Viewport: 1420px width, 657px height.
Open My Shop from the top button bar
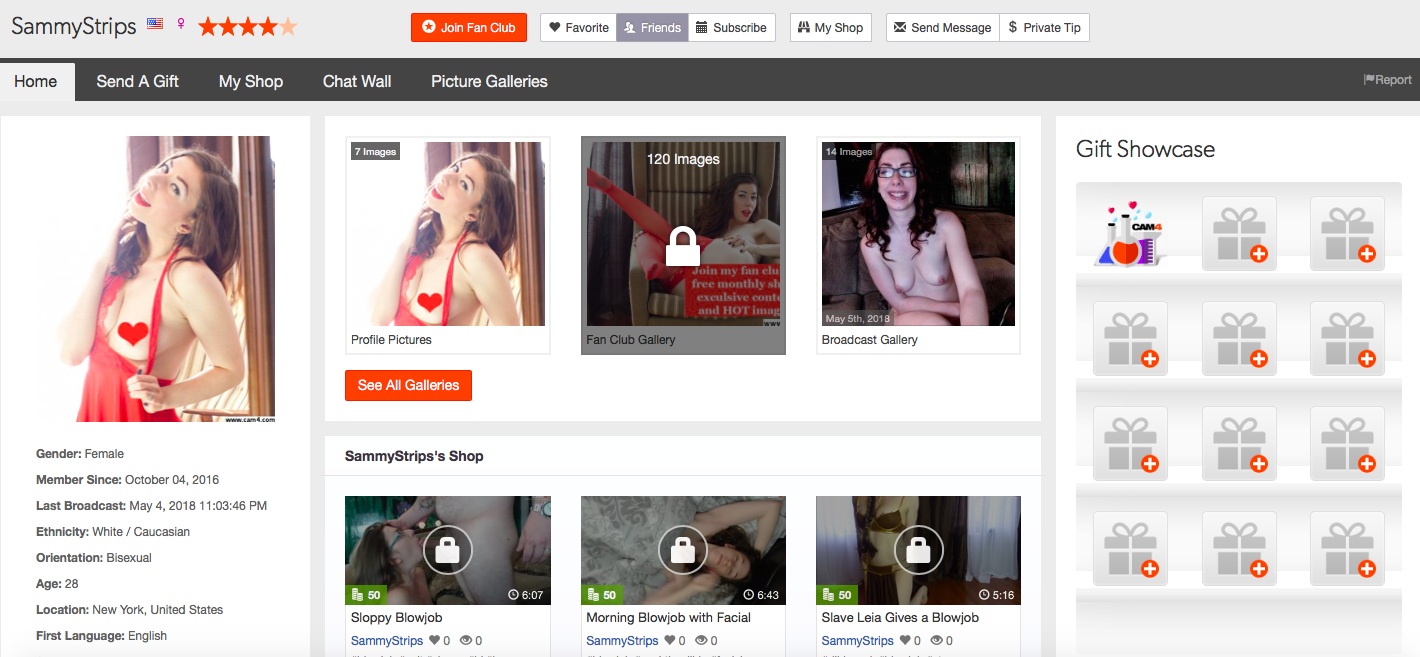[x=829, y=28]
